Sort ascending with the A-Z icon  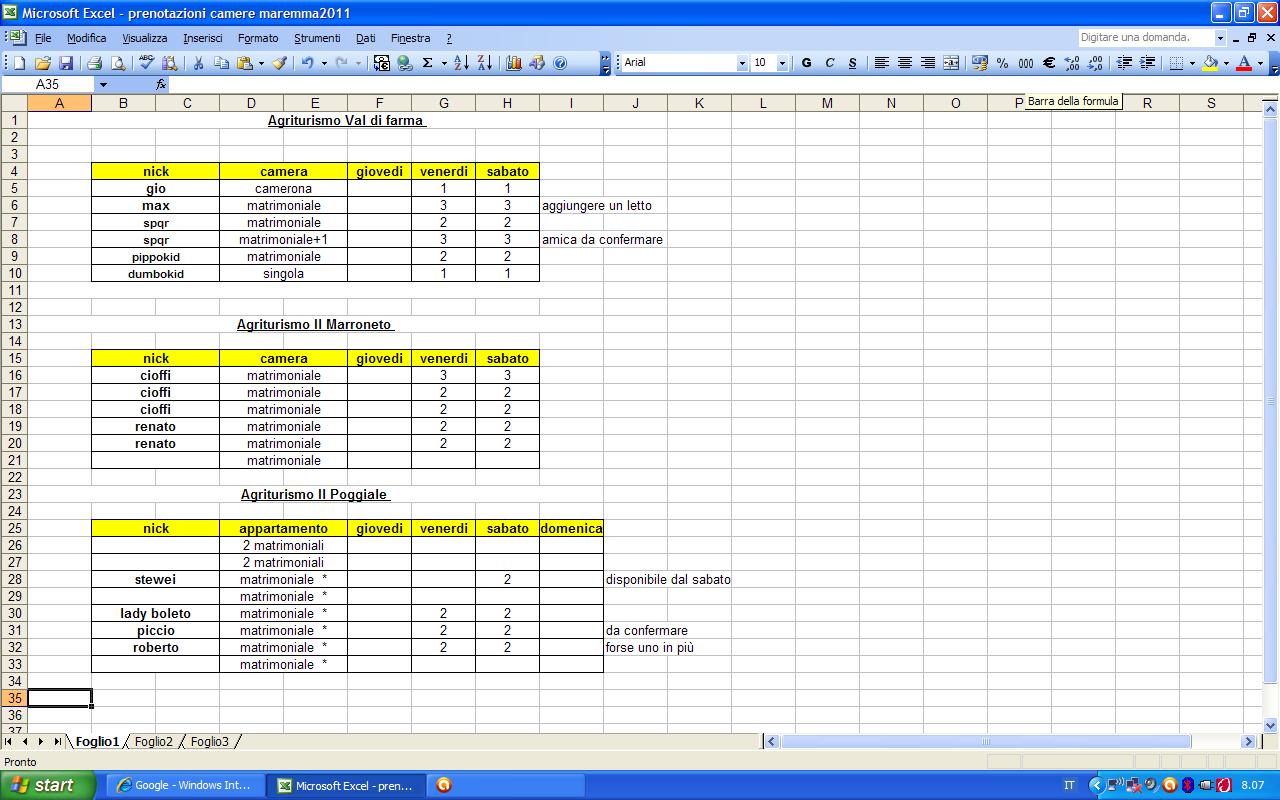(461, 63)
